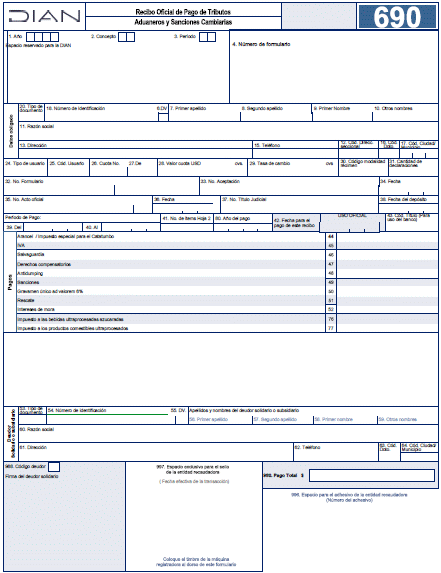Click the 30. Código modalidad field

pyautogui.click(x=363, y=168)
